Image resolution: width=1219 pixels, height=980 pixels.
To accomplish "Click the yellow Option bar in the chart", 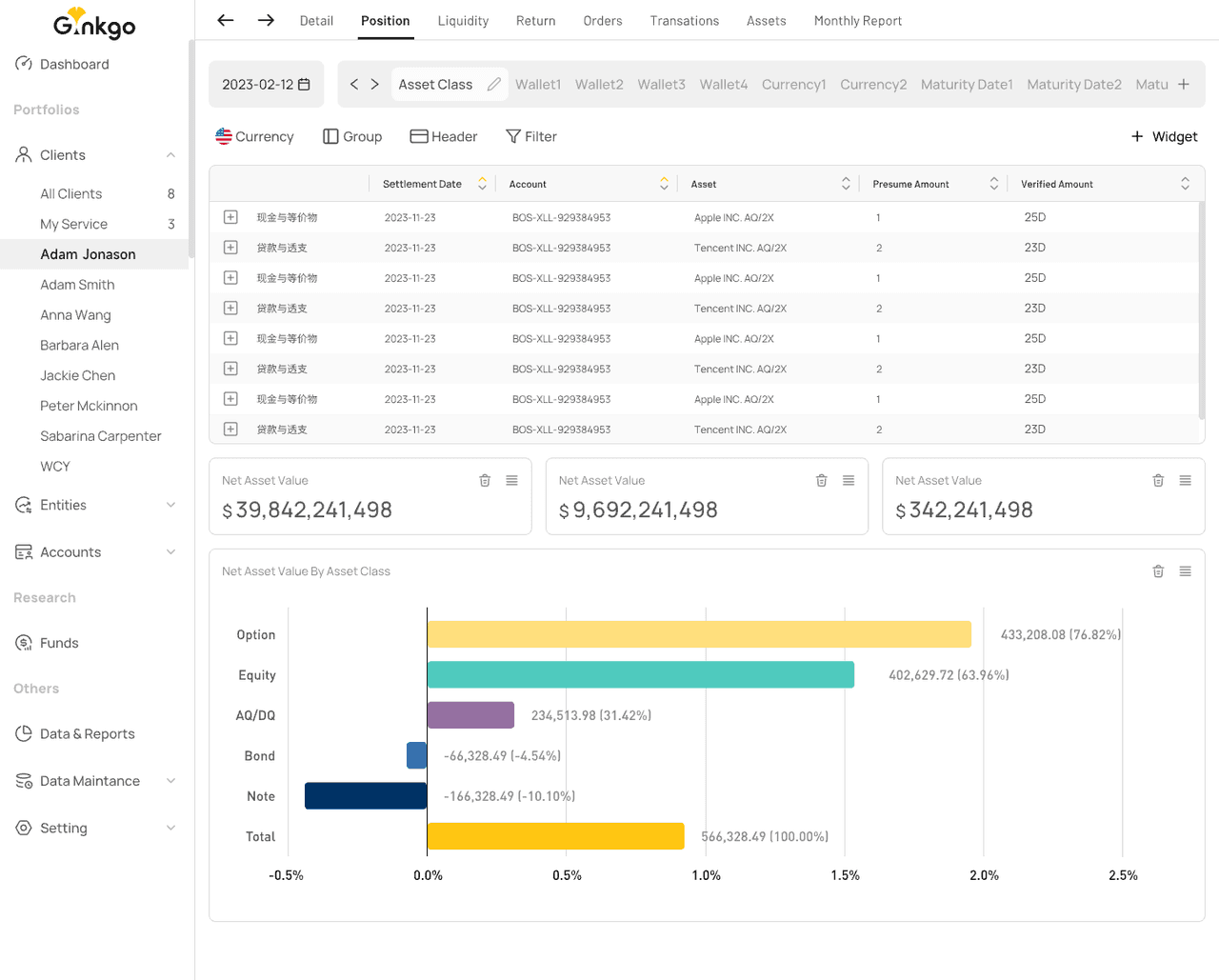I will click(x=699, y=634).
